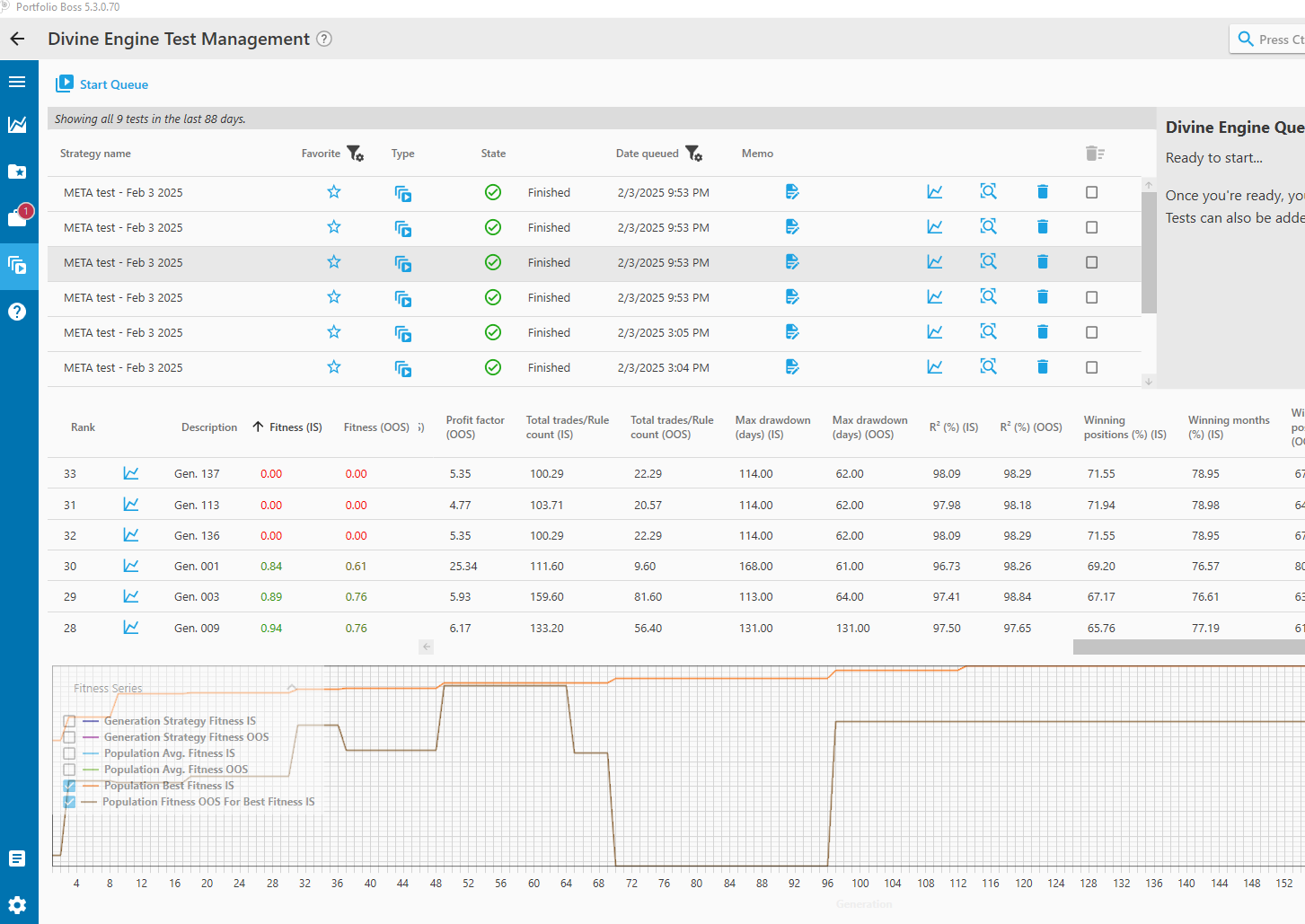Sort by the Fitness (OOS) column
1305x924 pixels.
(376, 427)
